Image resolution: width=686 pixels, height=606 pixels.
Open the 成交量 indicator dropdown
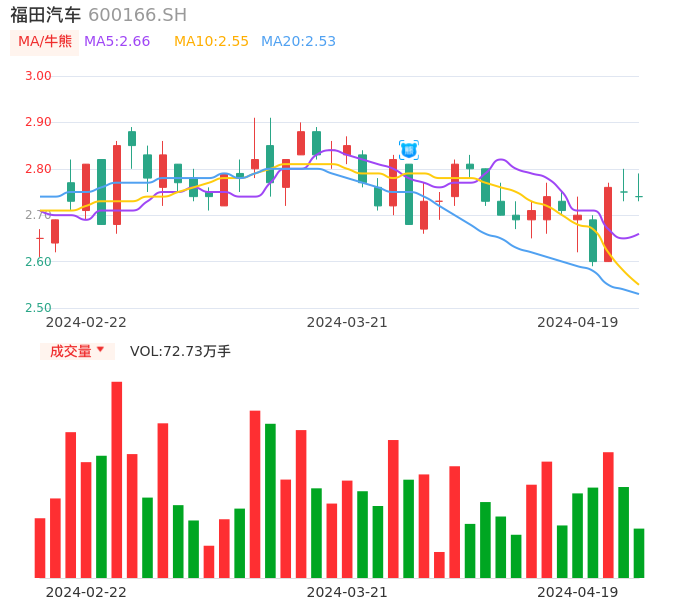(x=77, y=351)
